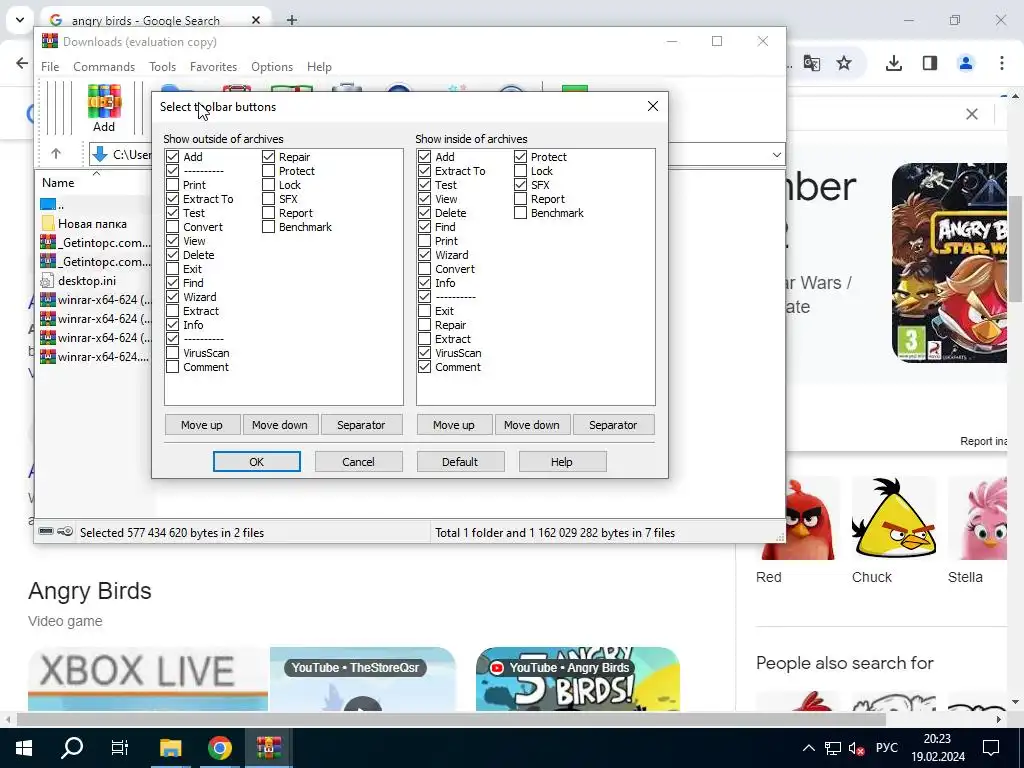Check VirusScan in outside-of-archives list

172,353
